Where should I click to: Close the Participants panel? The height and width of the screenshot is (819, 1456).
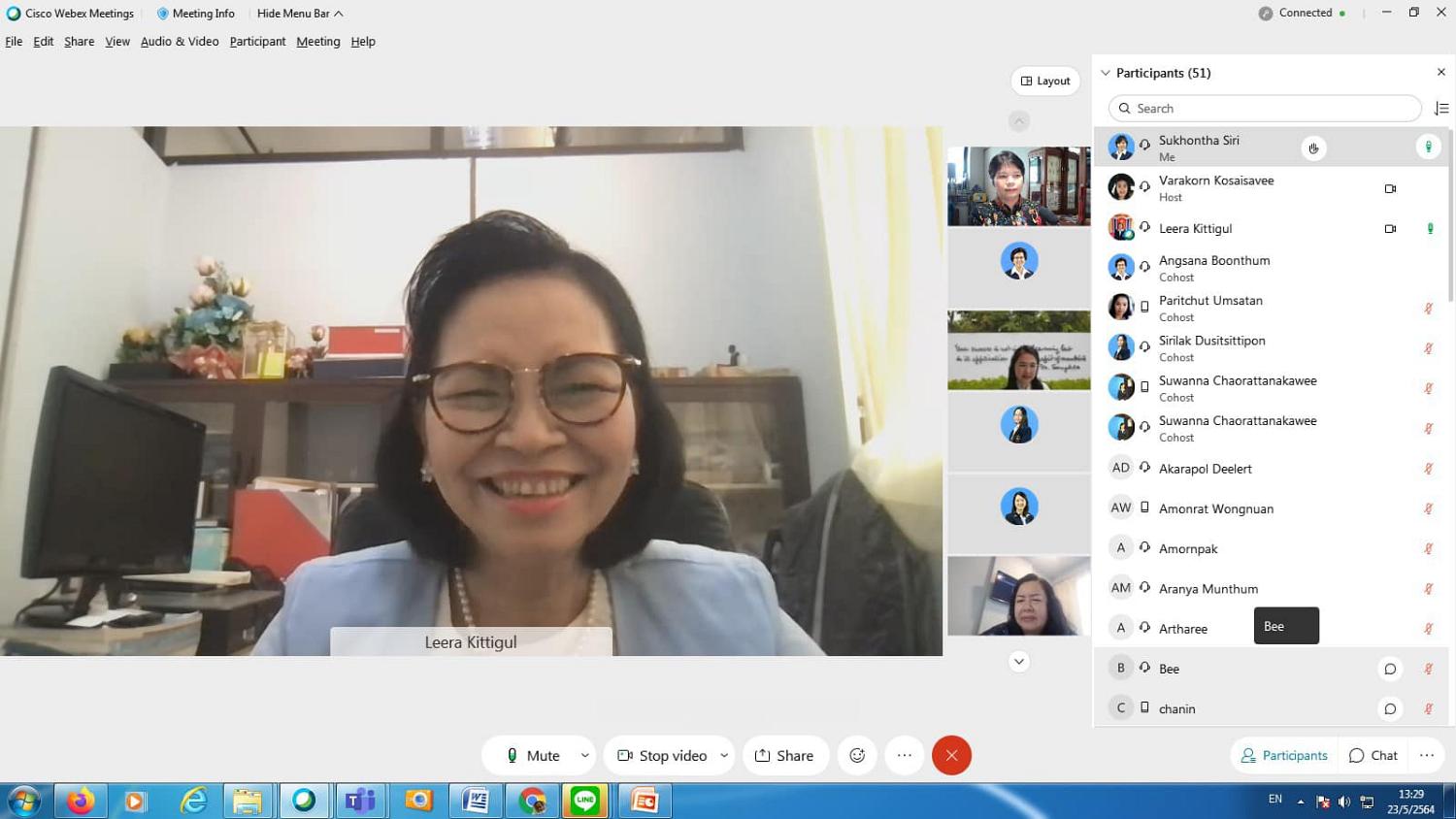click(1440, 73)
